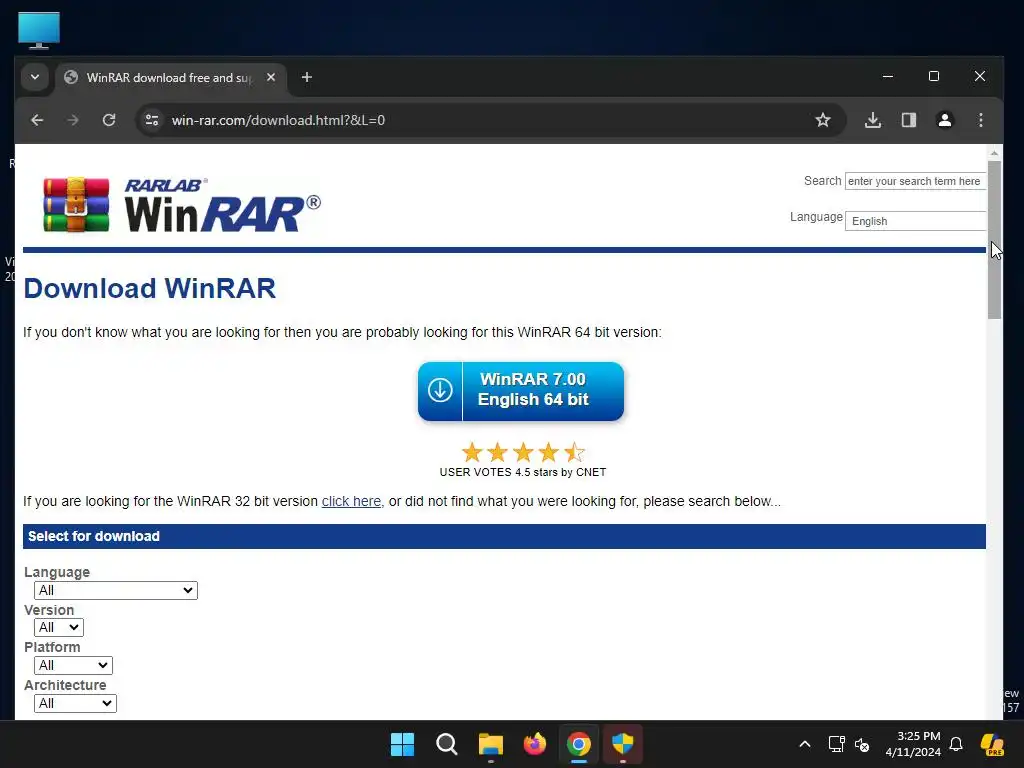1024x768 pixels.
Task: Click the page vertical scrollbar thumb
Action: (994, 240)
